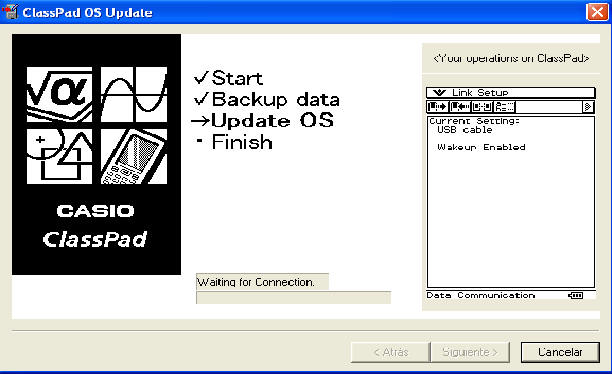The image size is (612, 374).
Task: Click the link connection toolbar icon
Action: tap(482, 107)
